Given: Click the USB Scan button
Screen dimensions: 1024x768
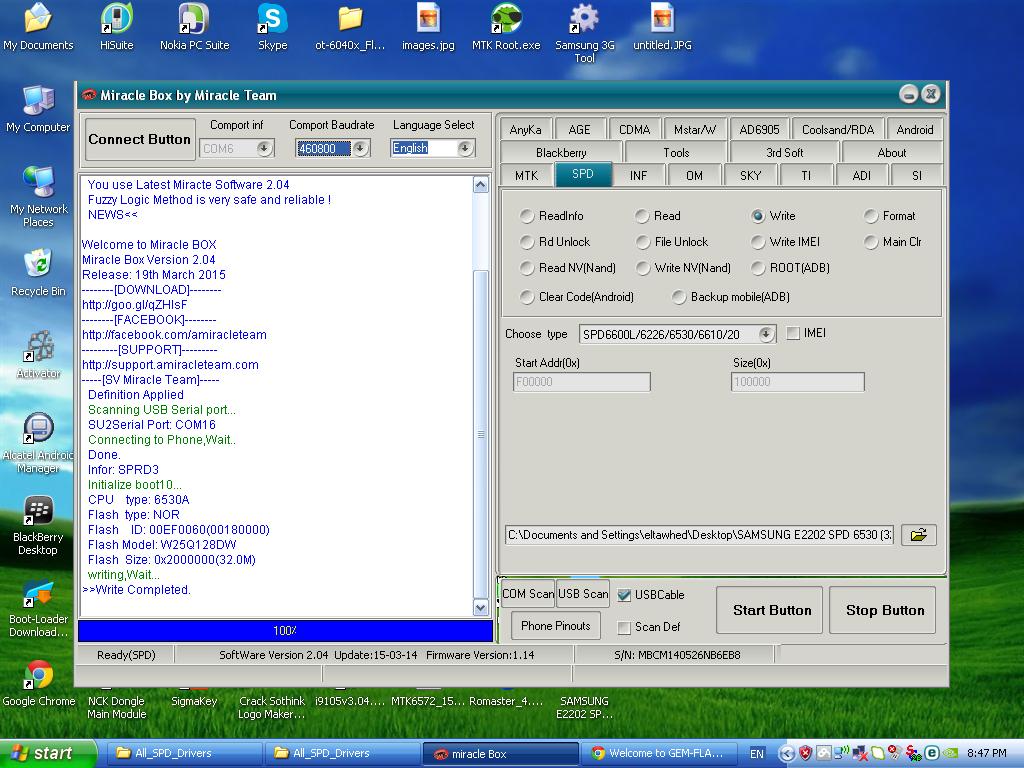Looking at the screenshot, I should click(x=583, y=594).
